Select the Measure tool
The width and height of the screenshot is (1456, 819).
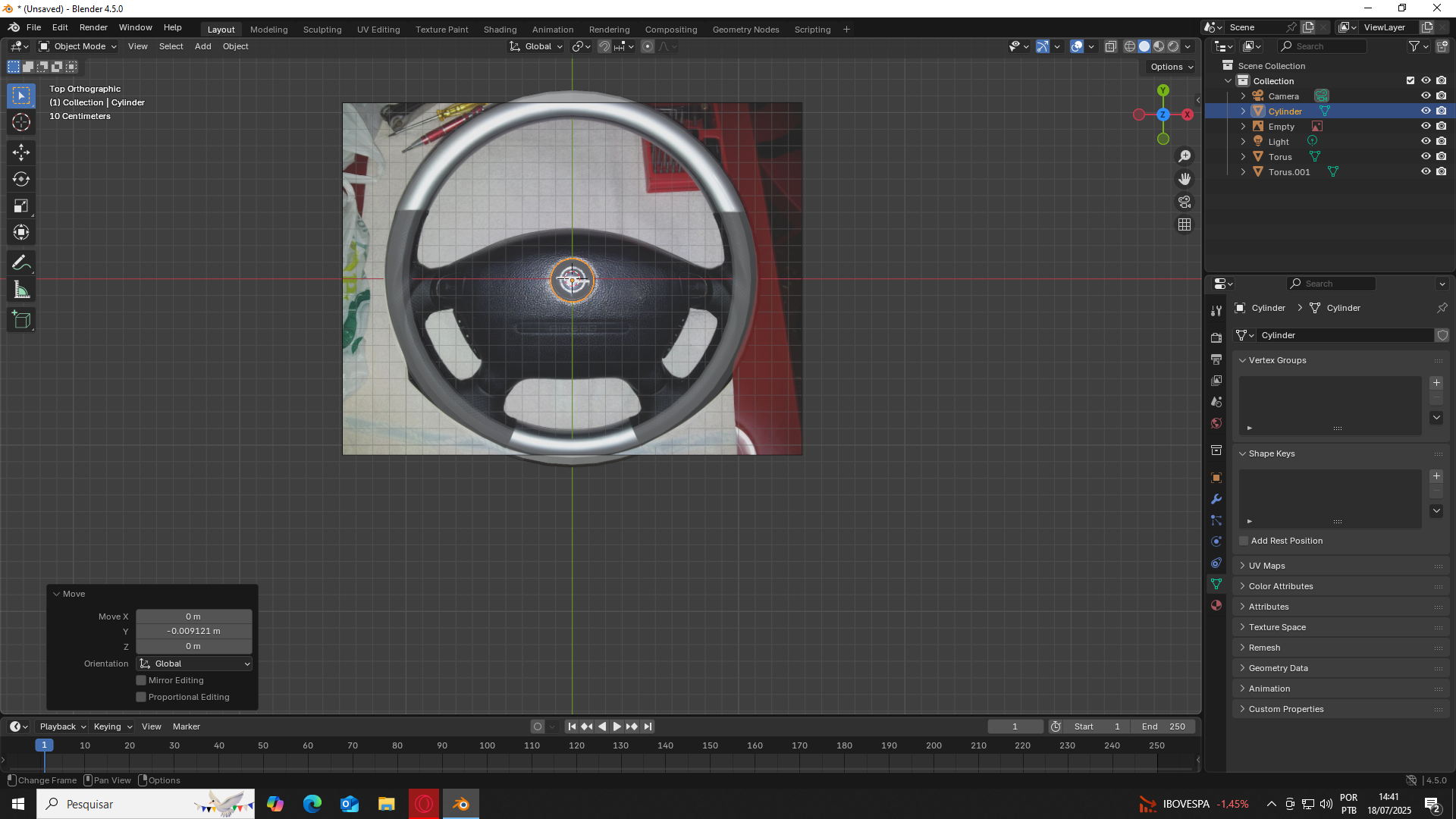pos(21,290)
